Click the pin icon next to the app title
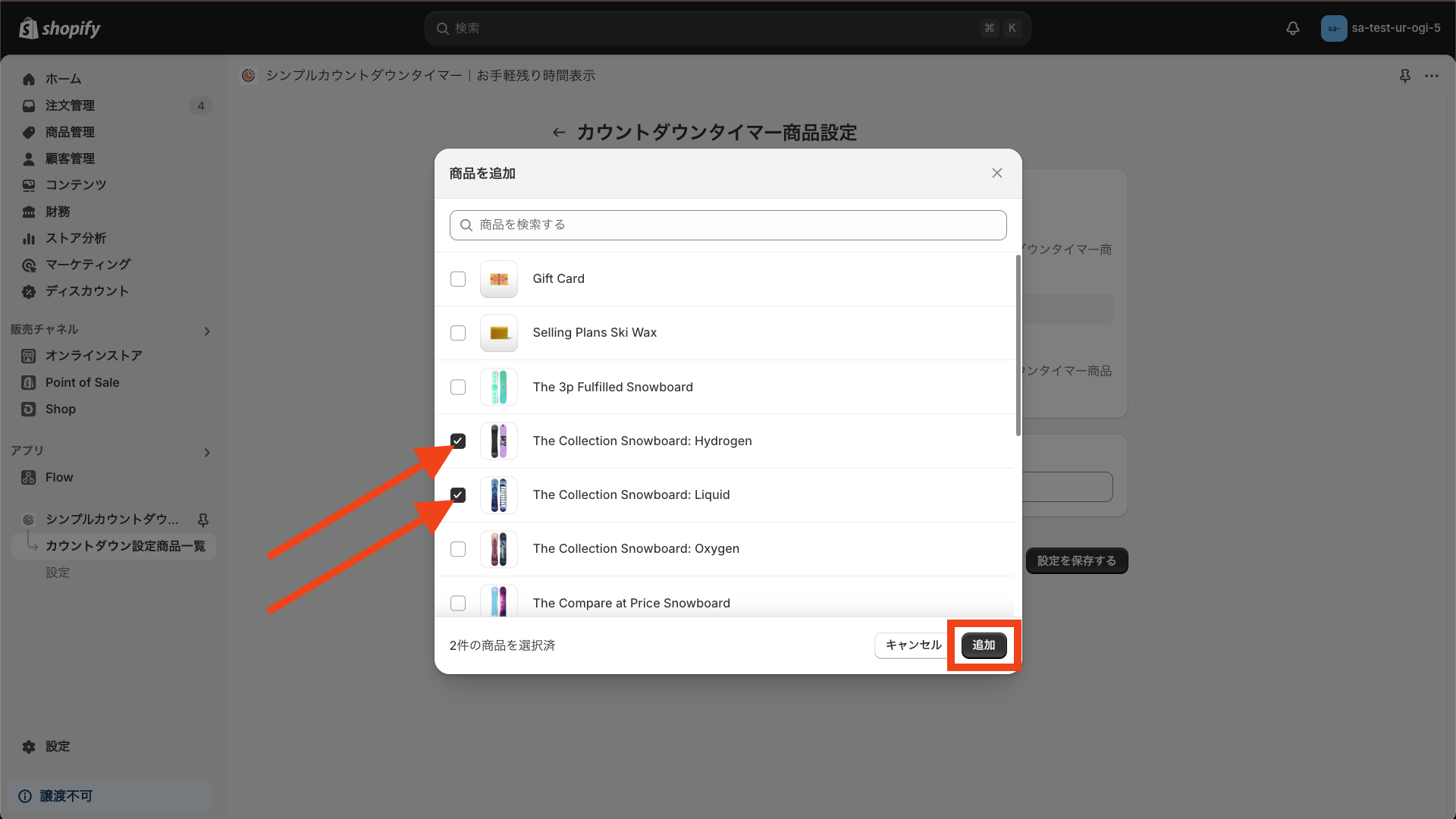Viewport: 1456px width, 819px height. click(1405, 76)
